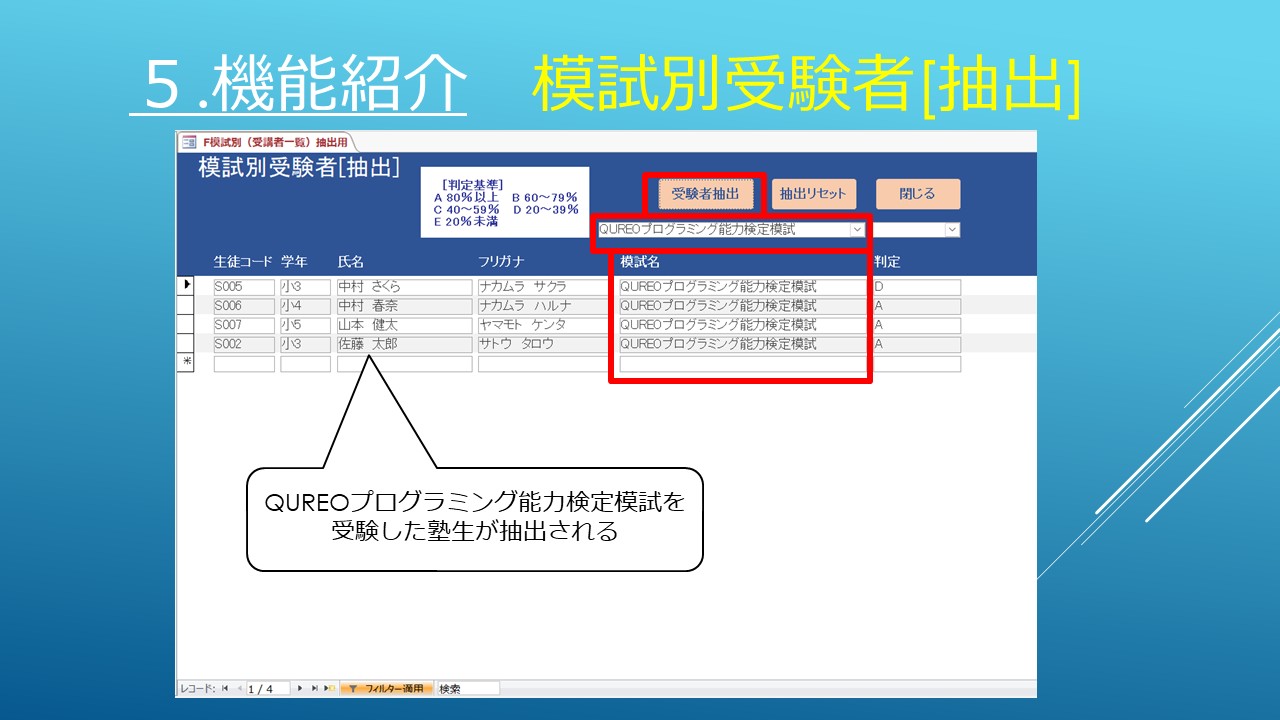Close the form with 閉じる

[x=917, y=194]
